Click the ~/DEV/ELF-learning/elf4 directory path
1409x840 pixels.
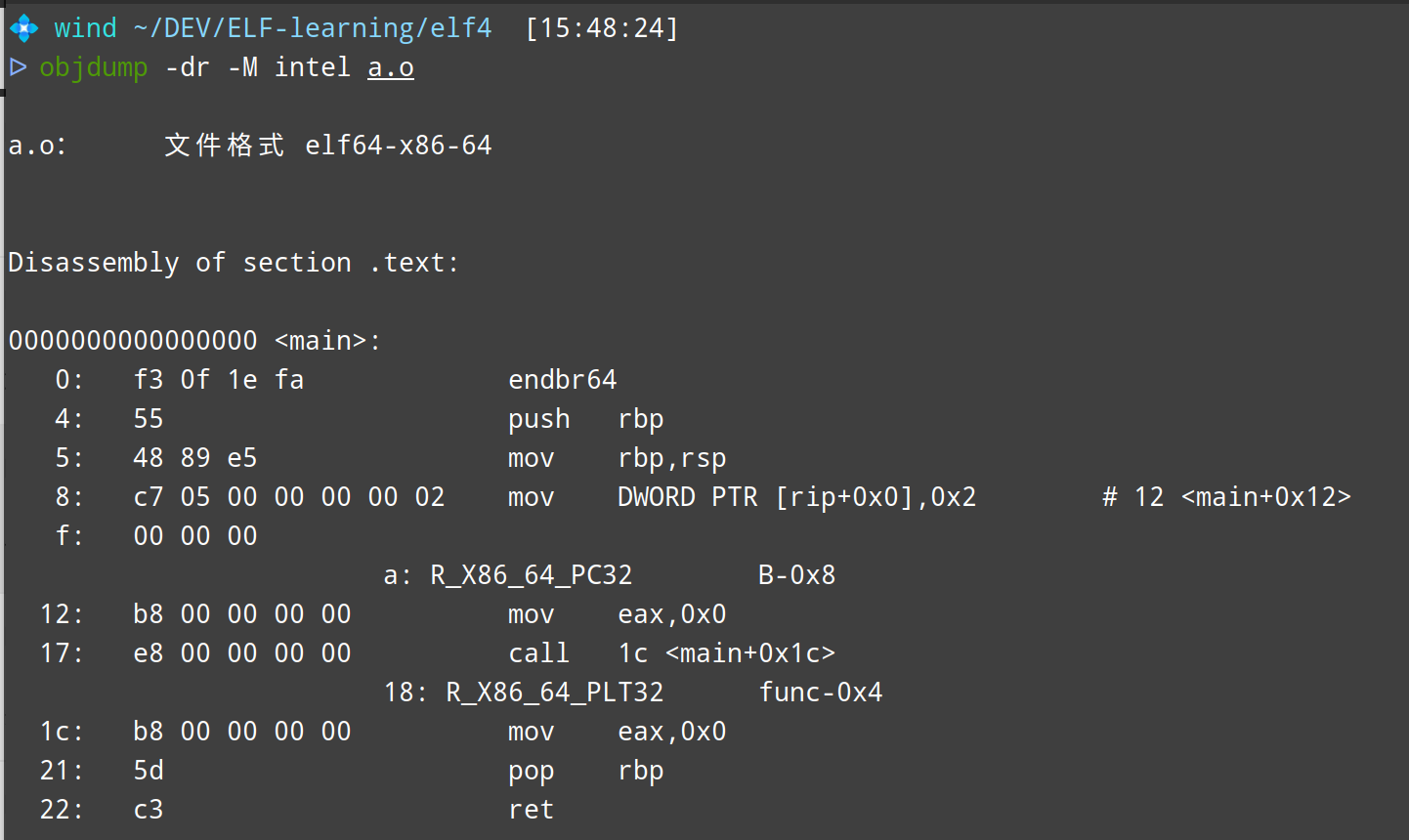click(x=313, y=28)
